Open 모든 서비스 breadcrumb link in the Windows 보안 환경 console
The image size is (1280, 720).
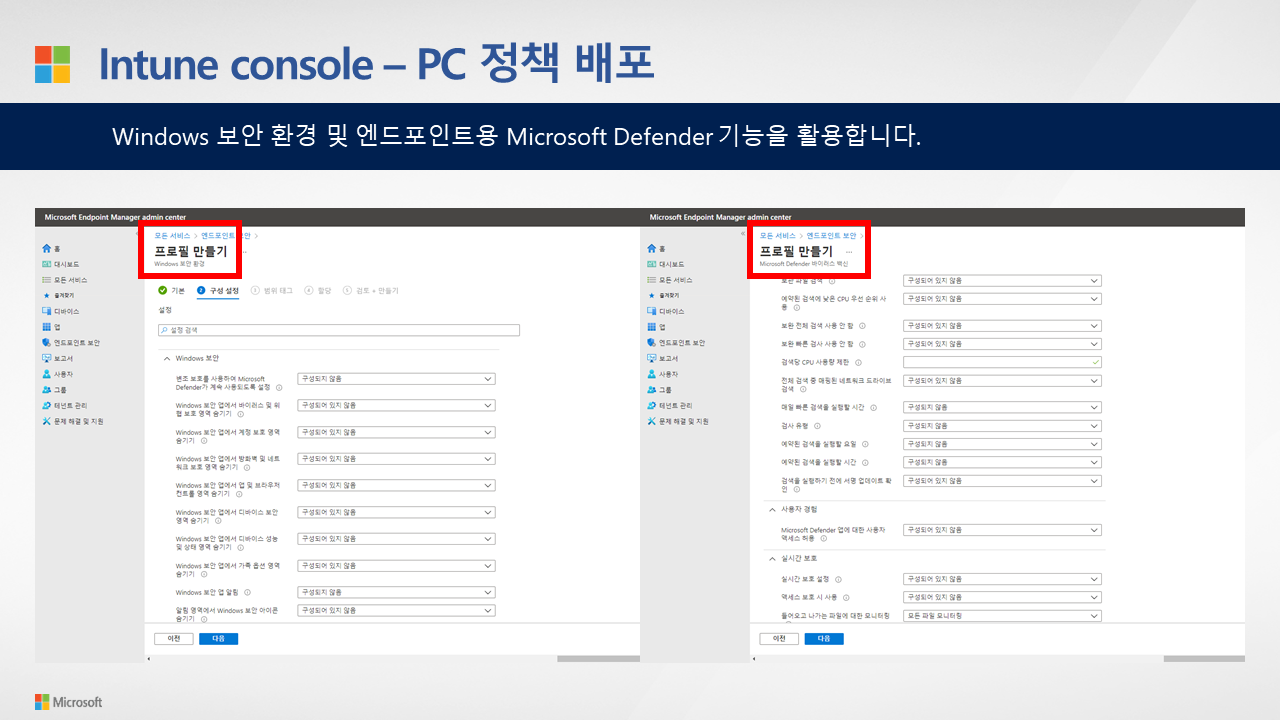click(172, 235)
